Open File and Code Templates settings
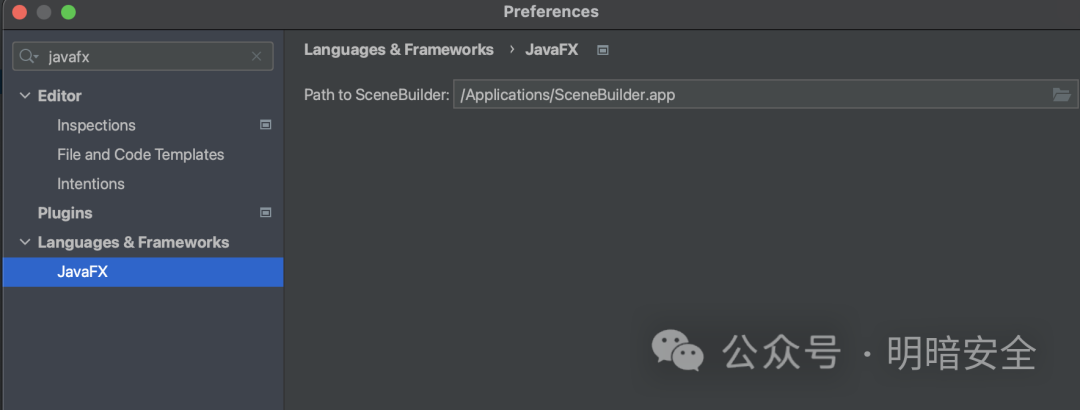 (x=140, y=155)
